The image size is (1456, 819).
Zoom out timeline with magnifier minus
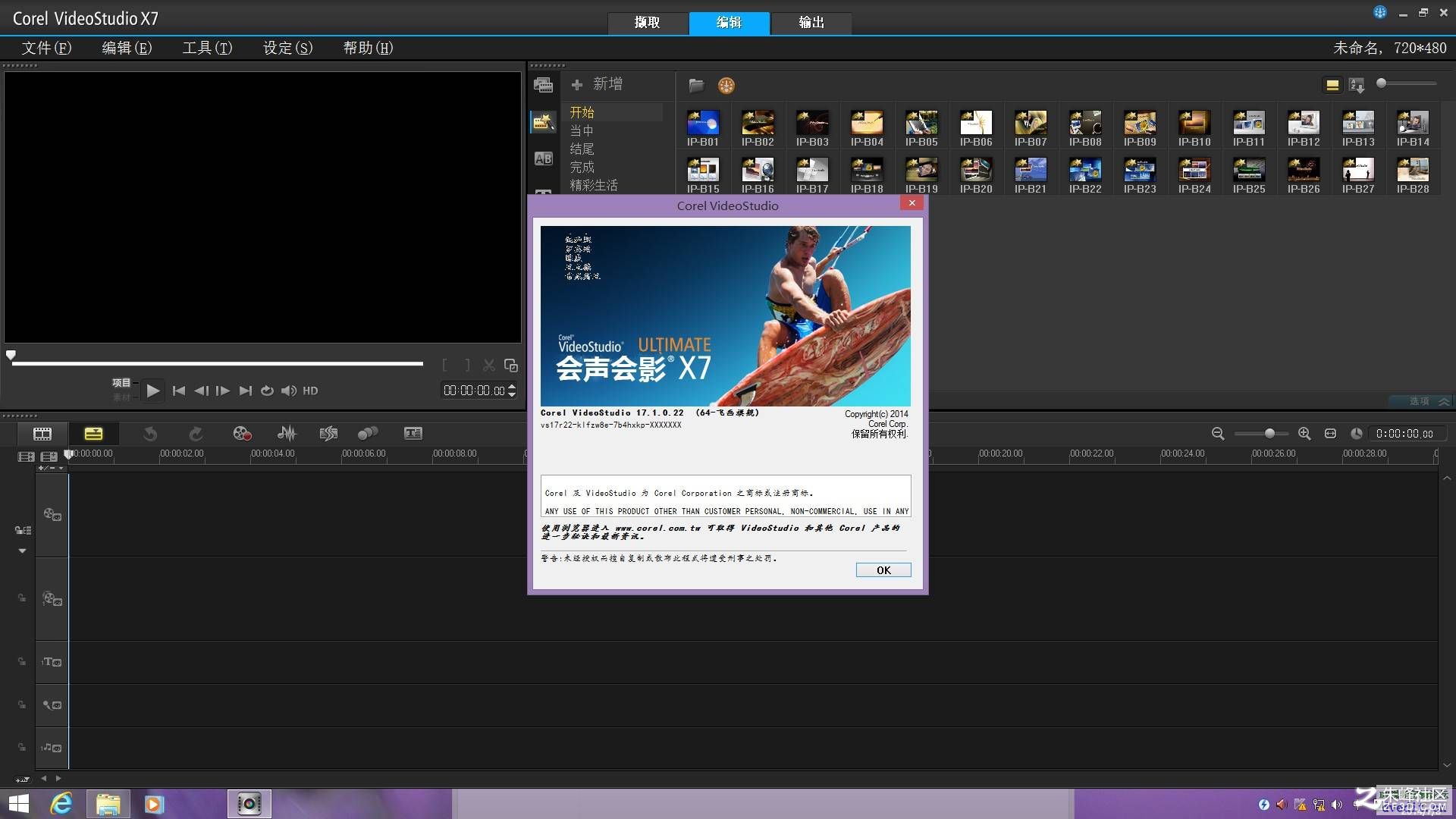point(1218,433)
